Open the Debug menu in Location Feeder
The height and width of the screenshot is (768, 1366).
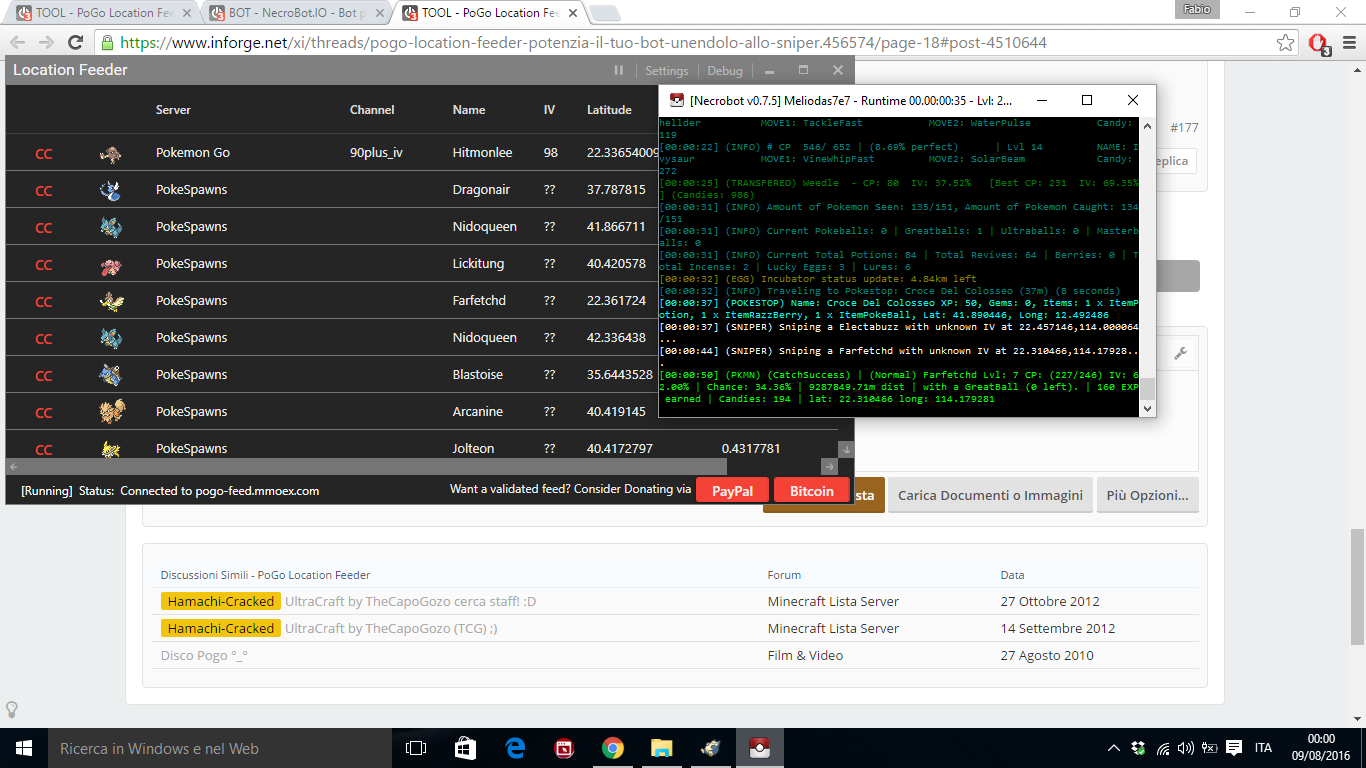(725, 71)
